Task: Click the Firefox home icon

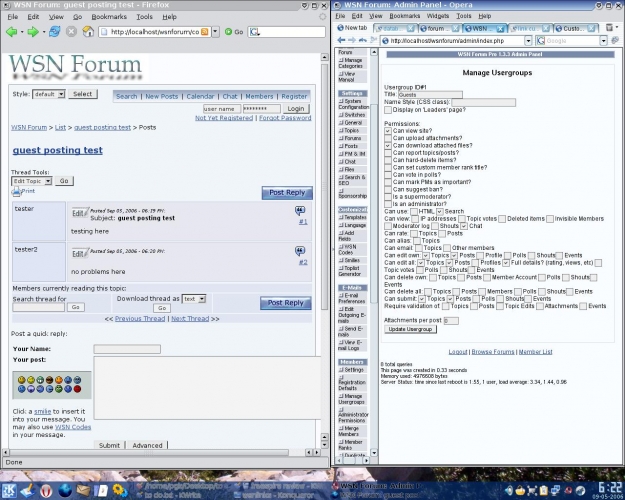Action: tap(87, 32)
